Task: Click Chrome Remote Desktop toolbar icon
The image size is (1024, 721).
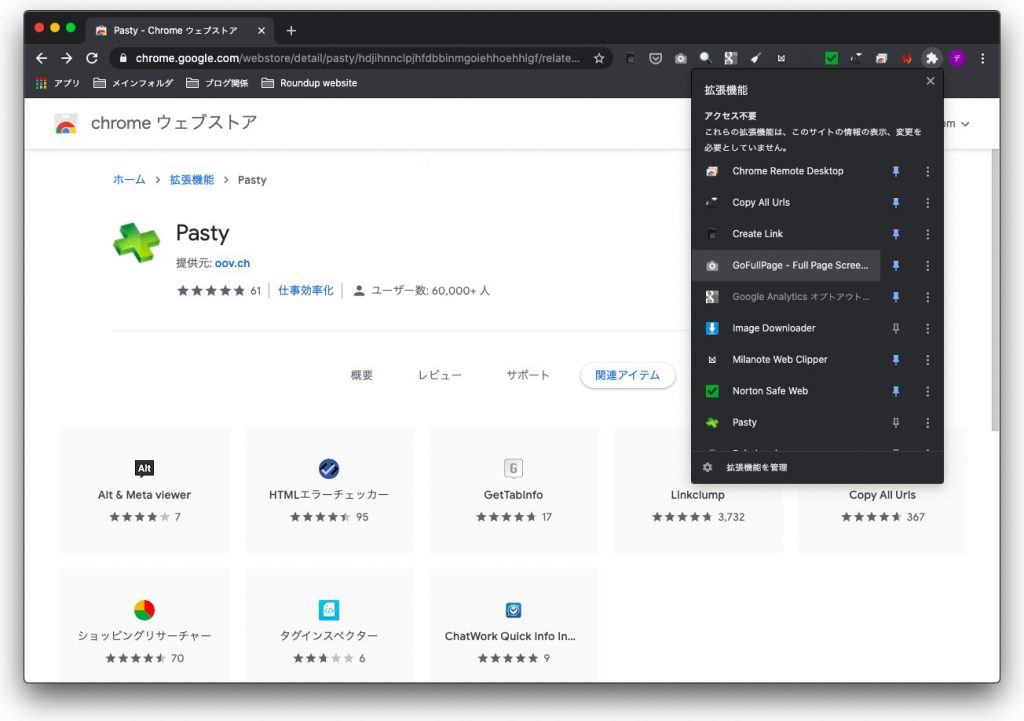Action: (882, 58)
